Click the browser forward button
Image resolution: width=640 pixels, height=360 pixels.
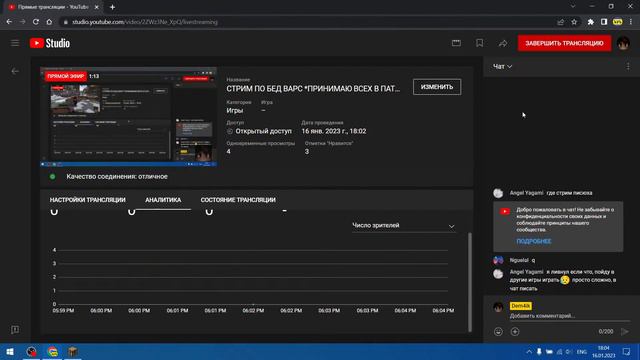[x=22, y=22]
